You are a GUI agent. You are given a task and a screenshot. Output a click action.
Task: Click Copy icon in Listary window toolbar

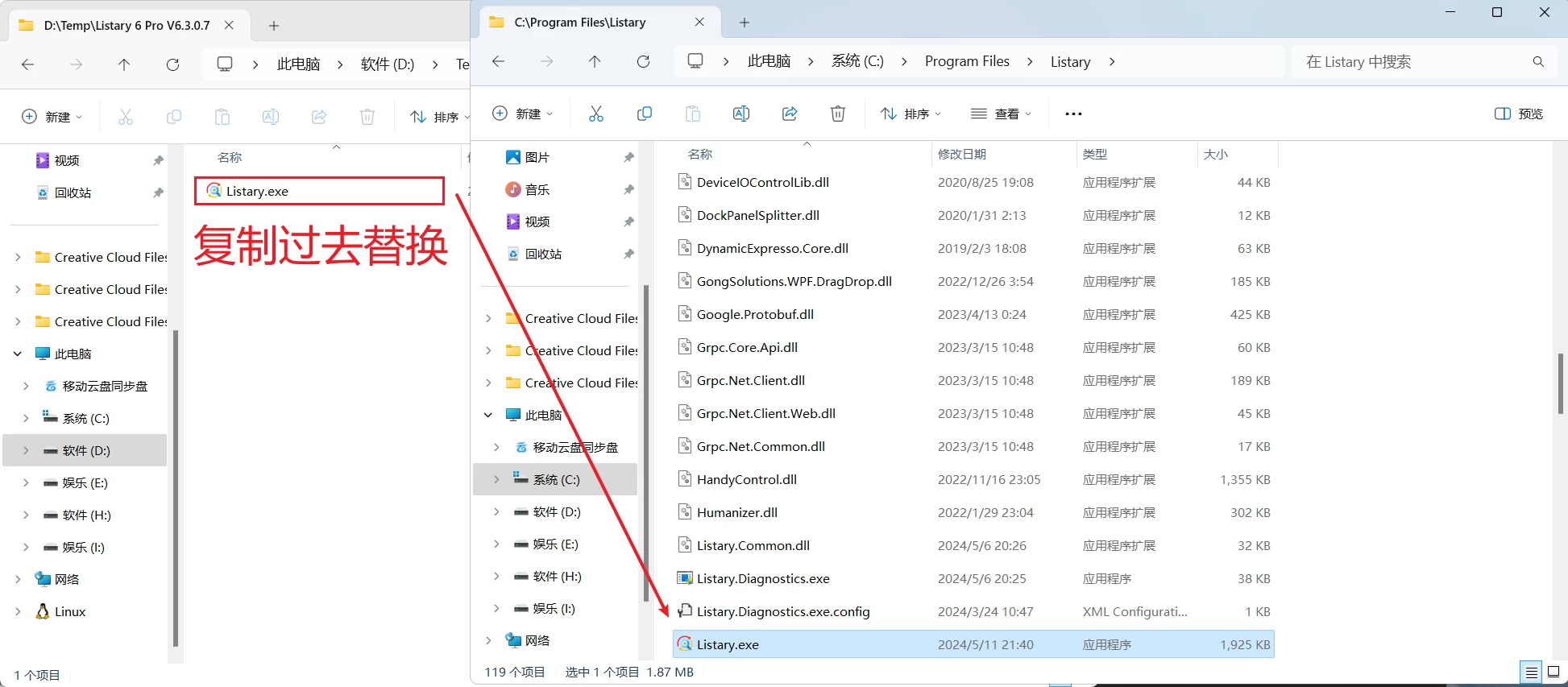(645, 114)
